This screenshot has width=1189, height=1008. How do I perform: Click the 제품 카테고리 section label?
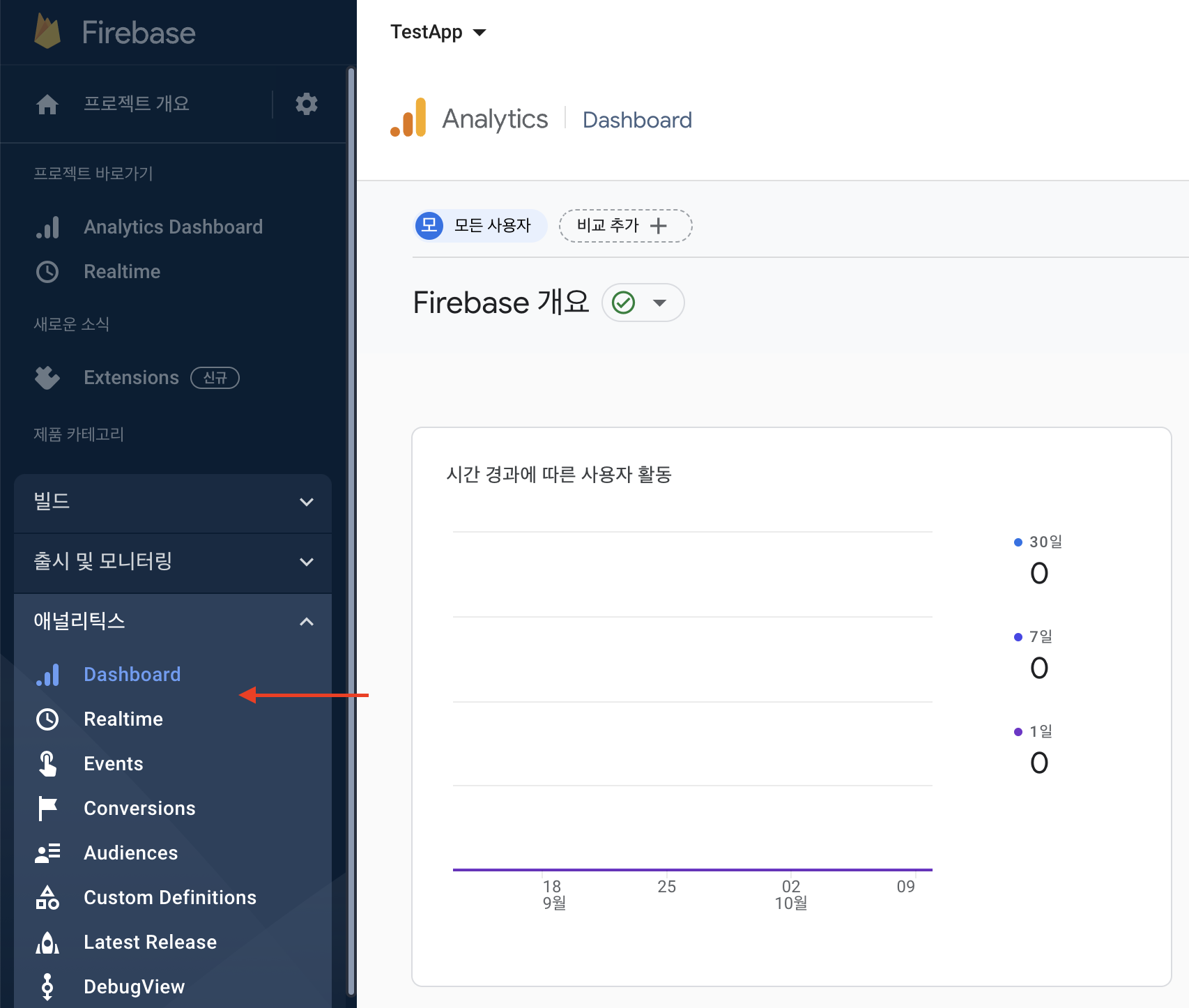(79, 434)
